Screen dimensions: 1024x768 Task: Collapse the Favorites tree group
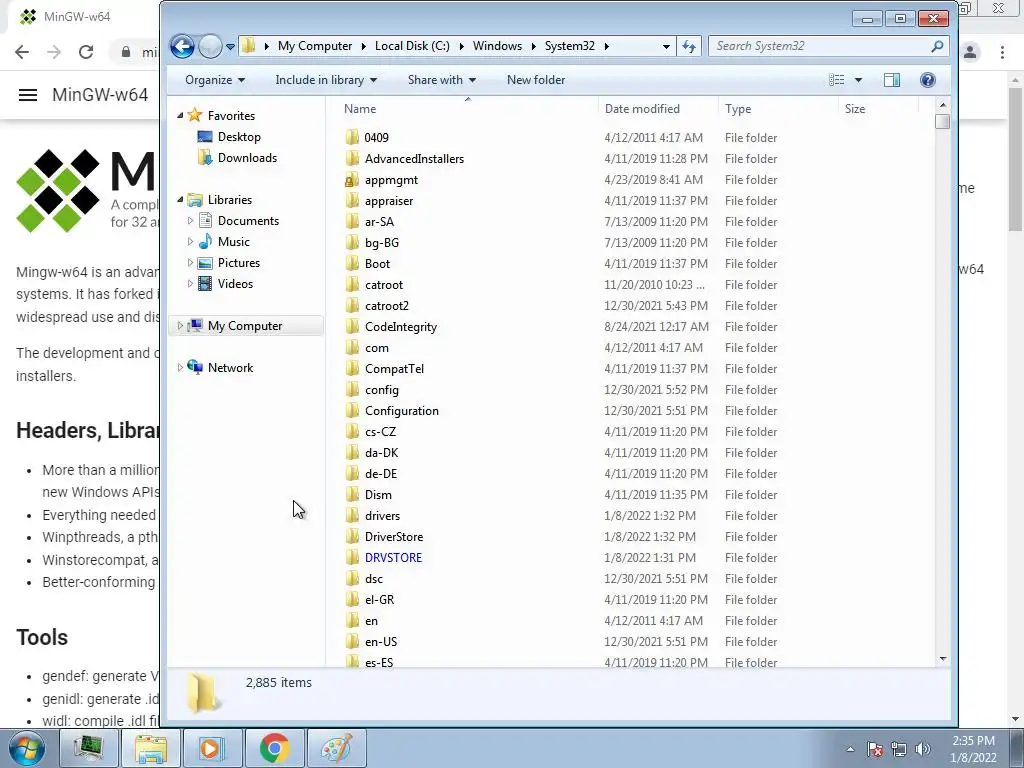(x=180, y=116)
